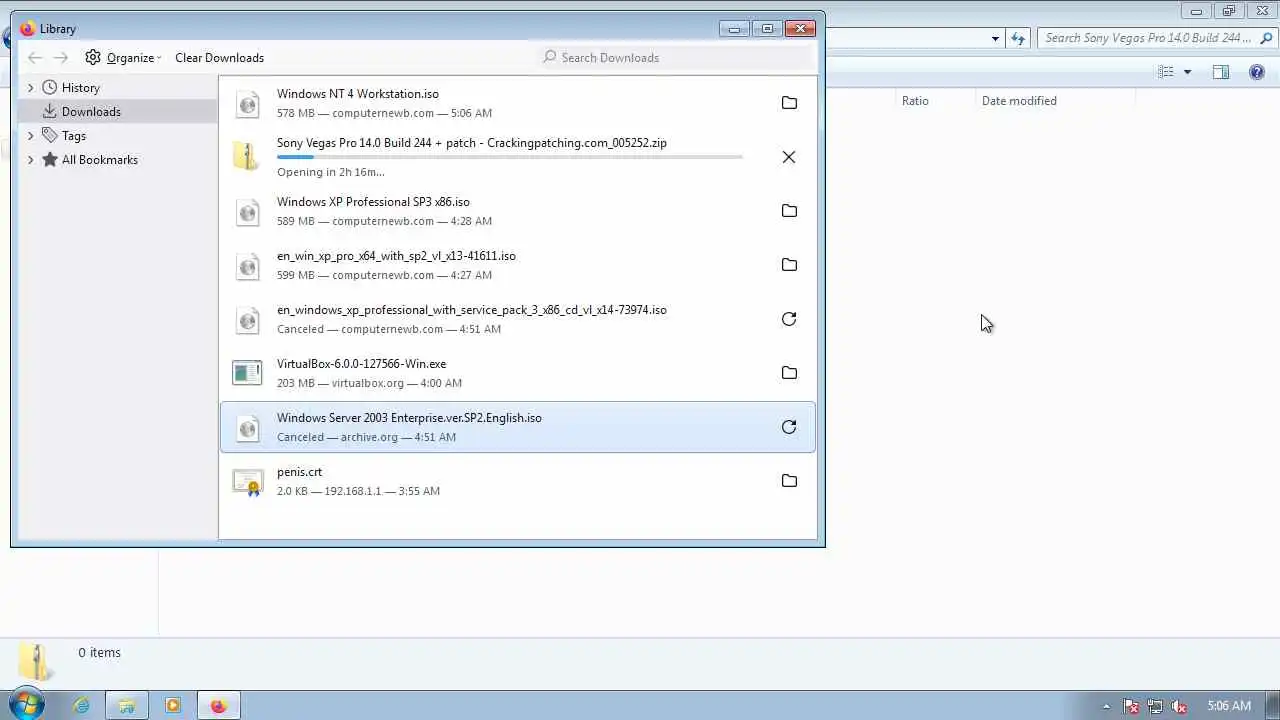Click the taskbar clock showing 5:06 AM
Image resolution: width=1280 pixels, height=720 pixels.
1228,706
